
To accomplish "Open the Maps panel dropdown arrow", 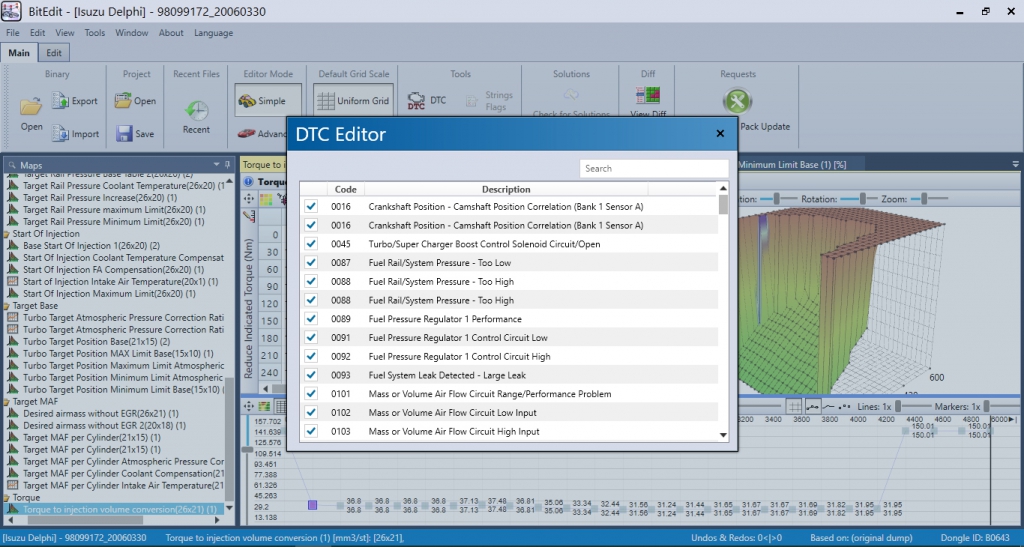I will (216, 164).
